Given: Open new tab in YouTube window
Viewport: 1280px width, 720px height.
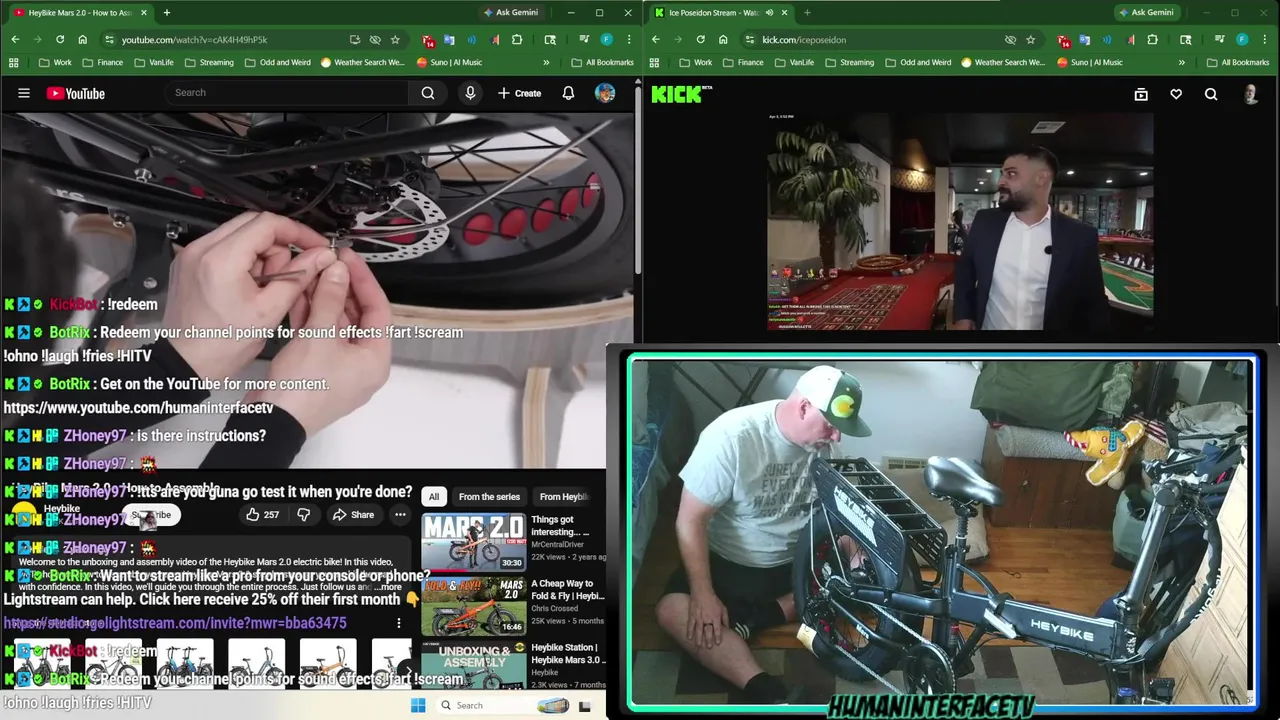Looking at the screenshot, I should coord(166,12).
